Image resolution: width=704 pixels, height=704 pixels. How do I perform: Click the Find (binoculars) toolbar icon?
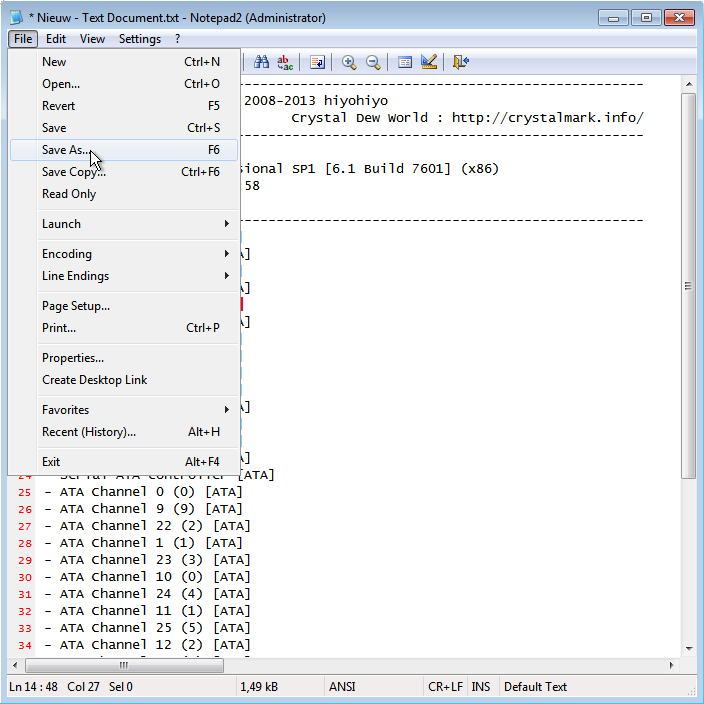(x=262, y=62)
